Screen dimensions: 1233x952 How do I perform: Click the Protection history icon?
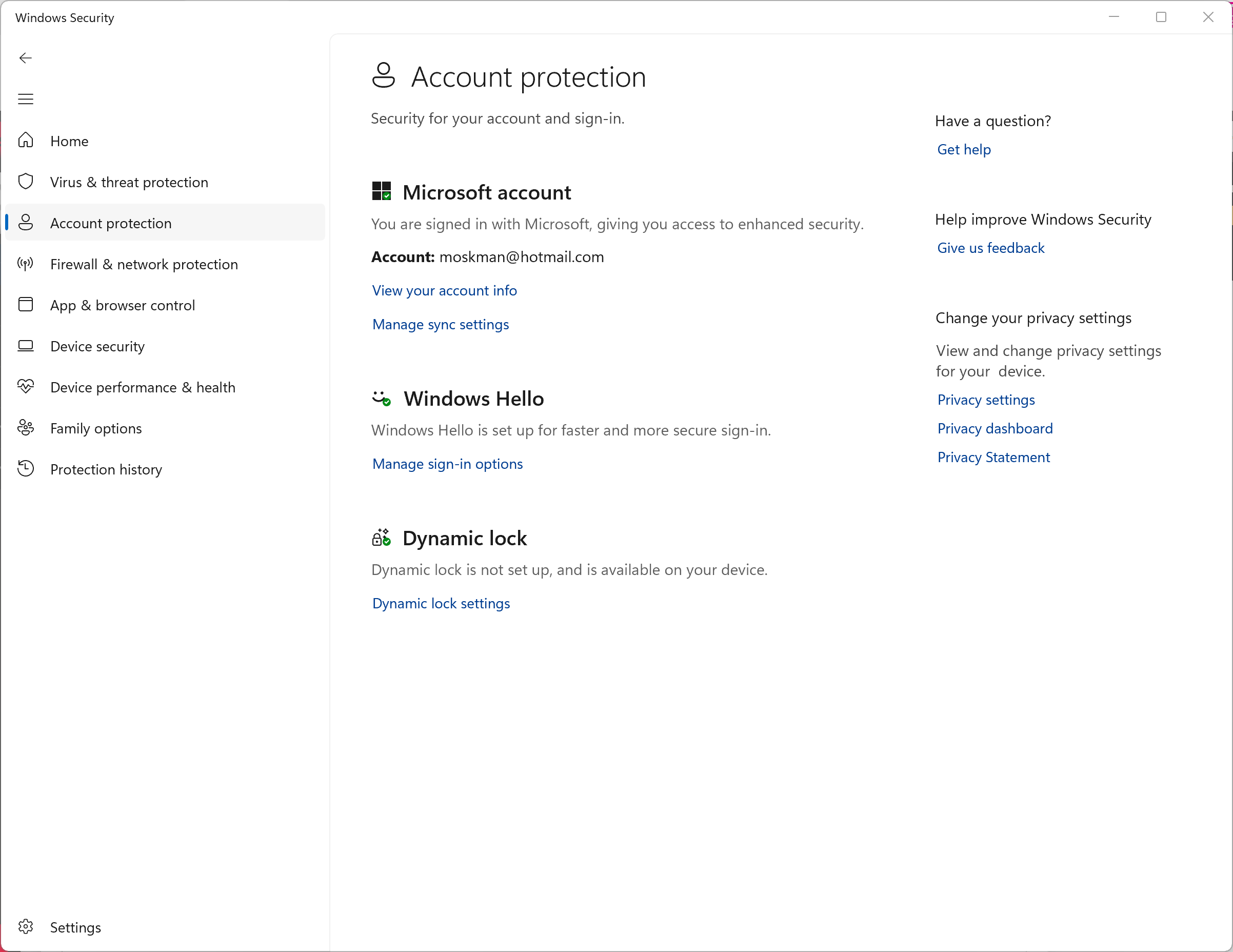(26, 469)
